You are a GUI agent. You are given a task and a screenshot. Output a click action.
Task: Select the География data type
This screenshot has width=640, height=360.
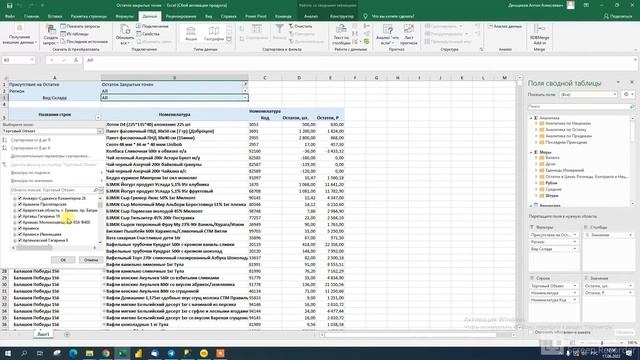click(214, 34)
